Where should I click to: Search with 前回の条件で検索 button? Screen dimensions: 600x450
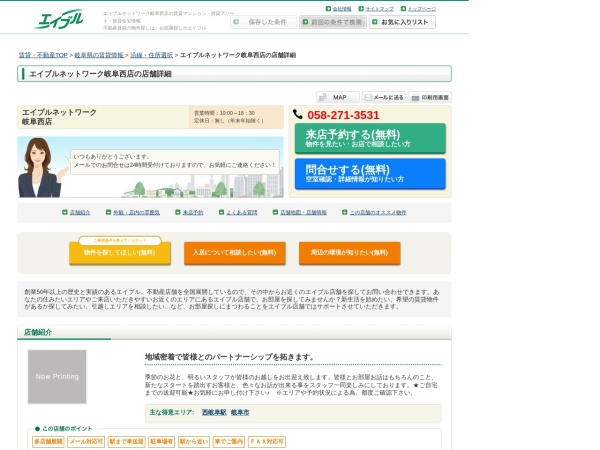(333, 22)
